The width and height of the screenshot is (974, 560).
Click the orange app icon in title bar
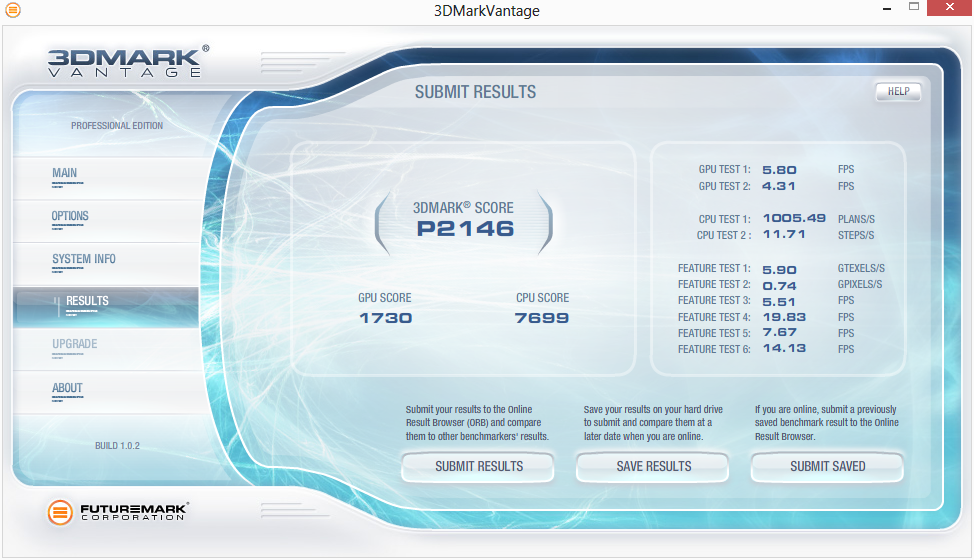point(12,10)
